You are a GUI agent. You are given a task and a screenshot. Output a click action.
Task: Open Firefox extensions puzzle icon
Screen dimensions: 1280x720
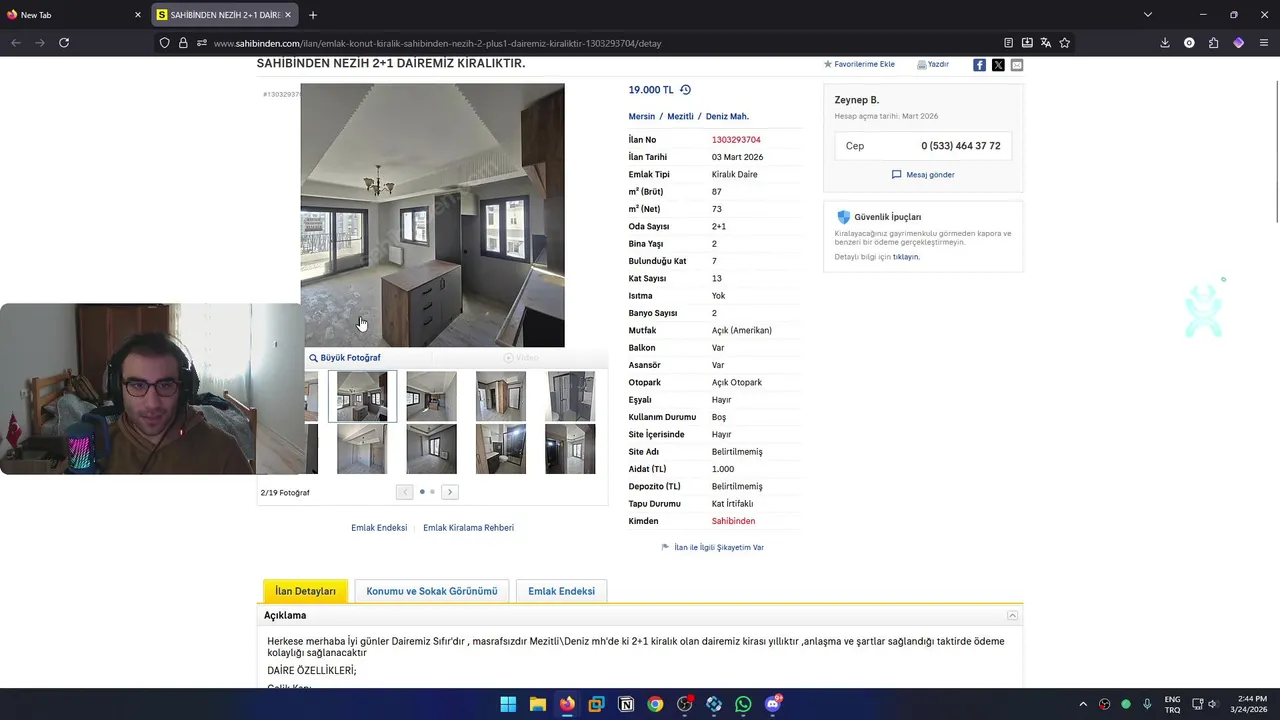(x=1213, y=43)
